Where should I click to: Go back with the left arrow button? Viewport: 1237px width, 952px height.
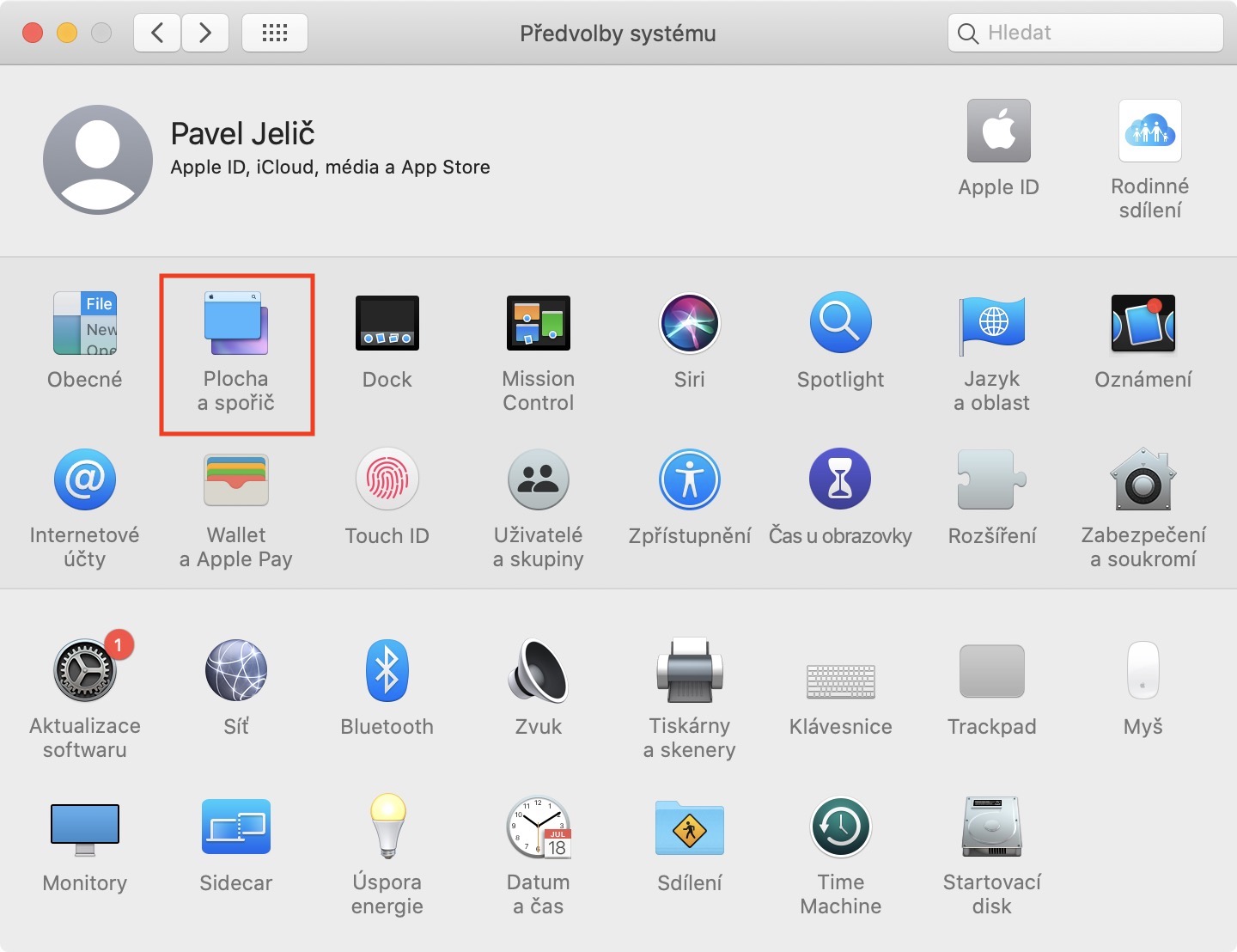coord(157,33)
